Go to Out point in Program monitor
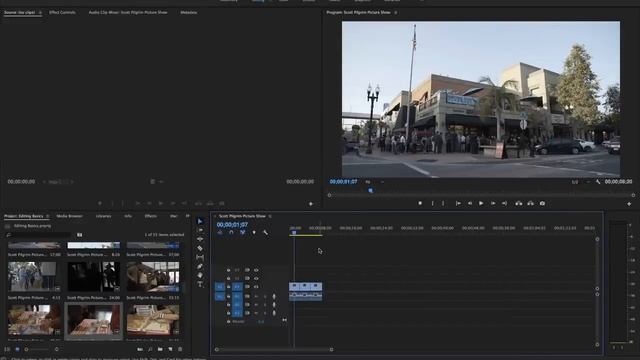640x360 pixels. click(x=504, y=203)
